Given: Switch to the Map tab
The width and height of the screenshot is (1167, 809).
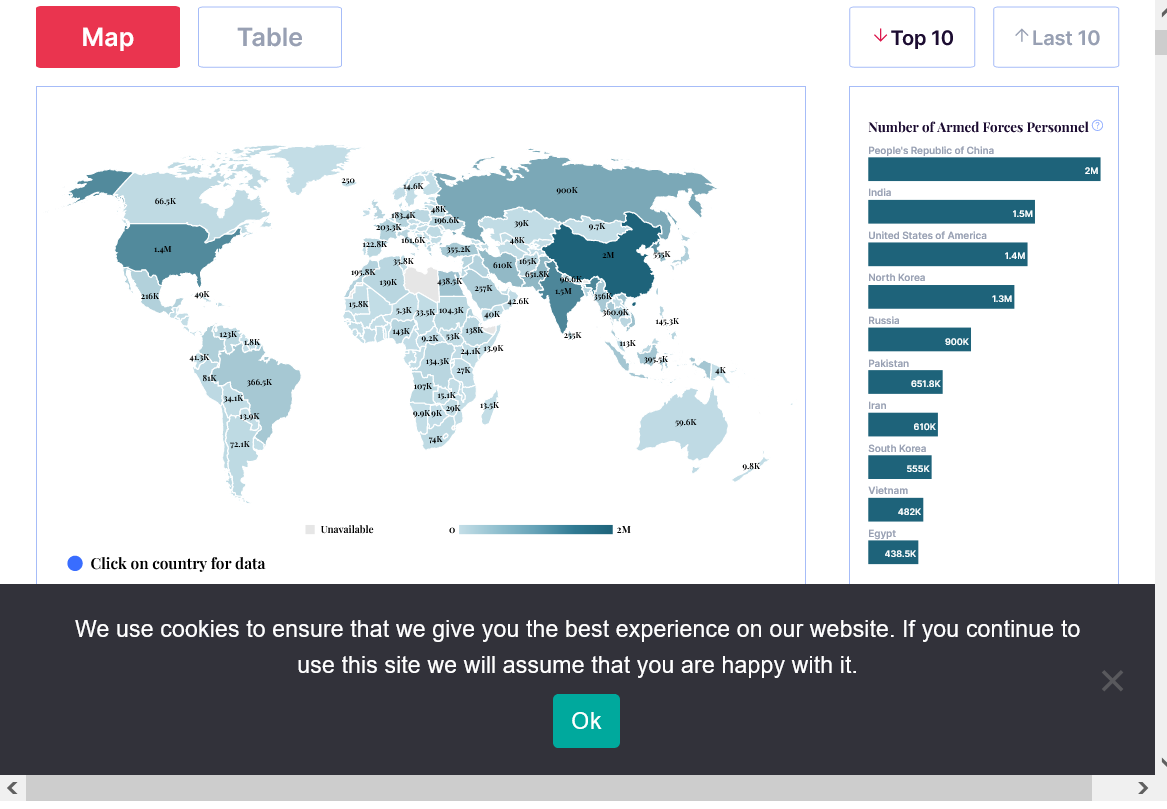Looking at the screenshot, I should click(x=108, y=38).
